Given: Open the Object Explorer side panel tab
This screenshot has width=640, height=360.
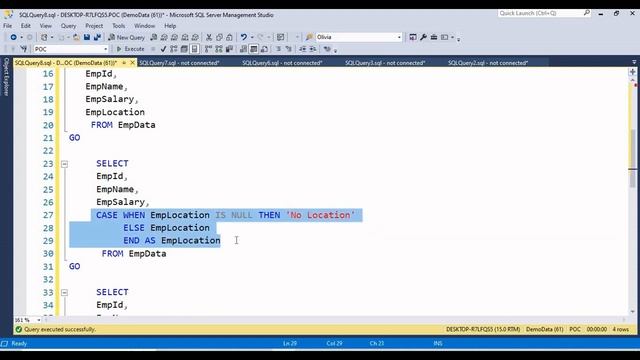Looking at the screenshot, I should click(x=6, y=77).
